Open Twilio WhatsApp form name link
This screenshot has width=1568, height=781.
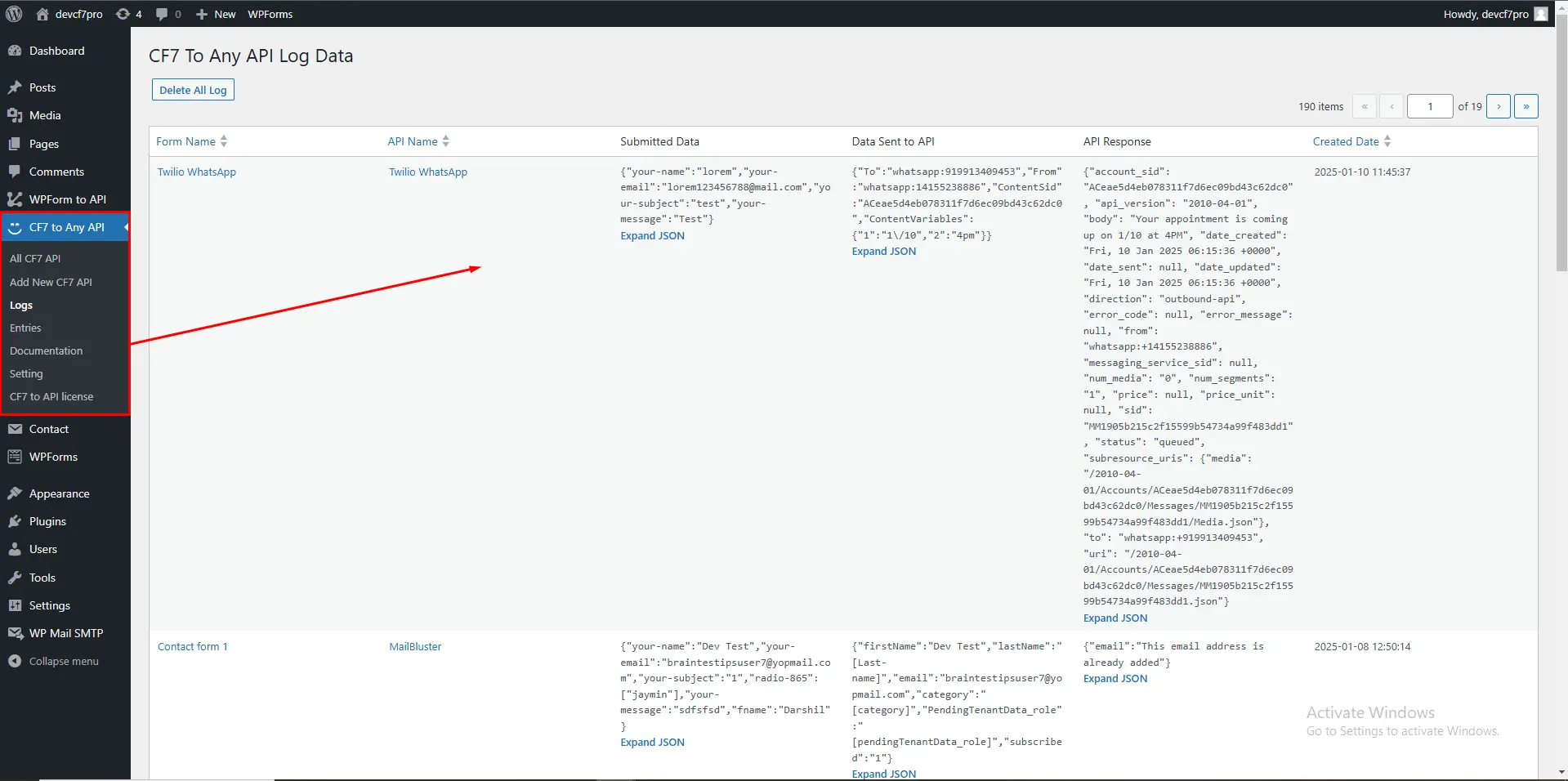197,172
